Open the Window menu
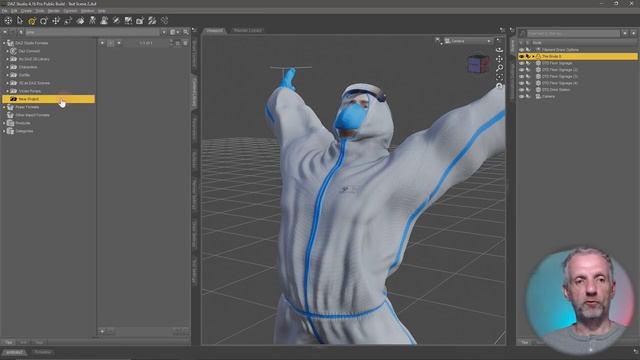Viewport: 640px width, 360px height. point(87,11)
